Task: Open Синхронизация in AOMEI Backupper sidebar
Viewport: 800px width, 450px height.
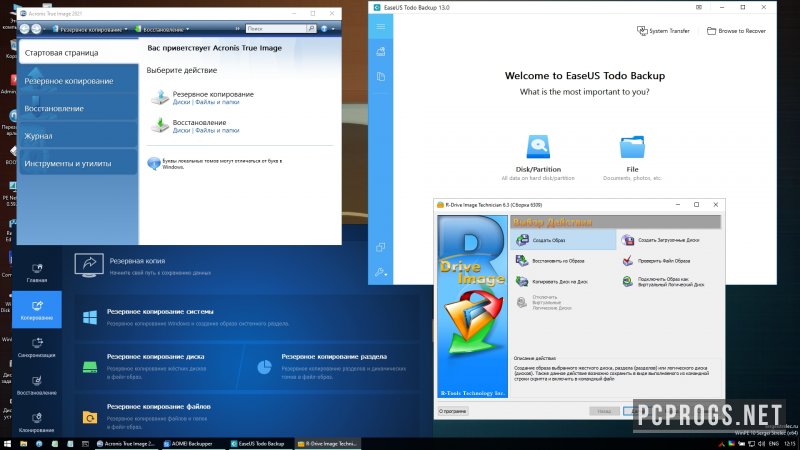Action: coord(37,347)
